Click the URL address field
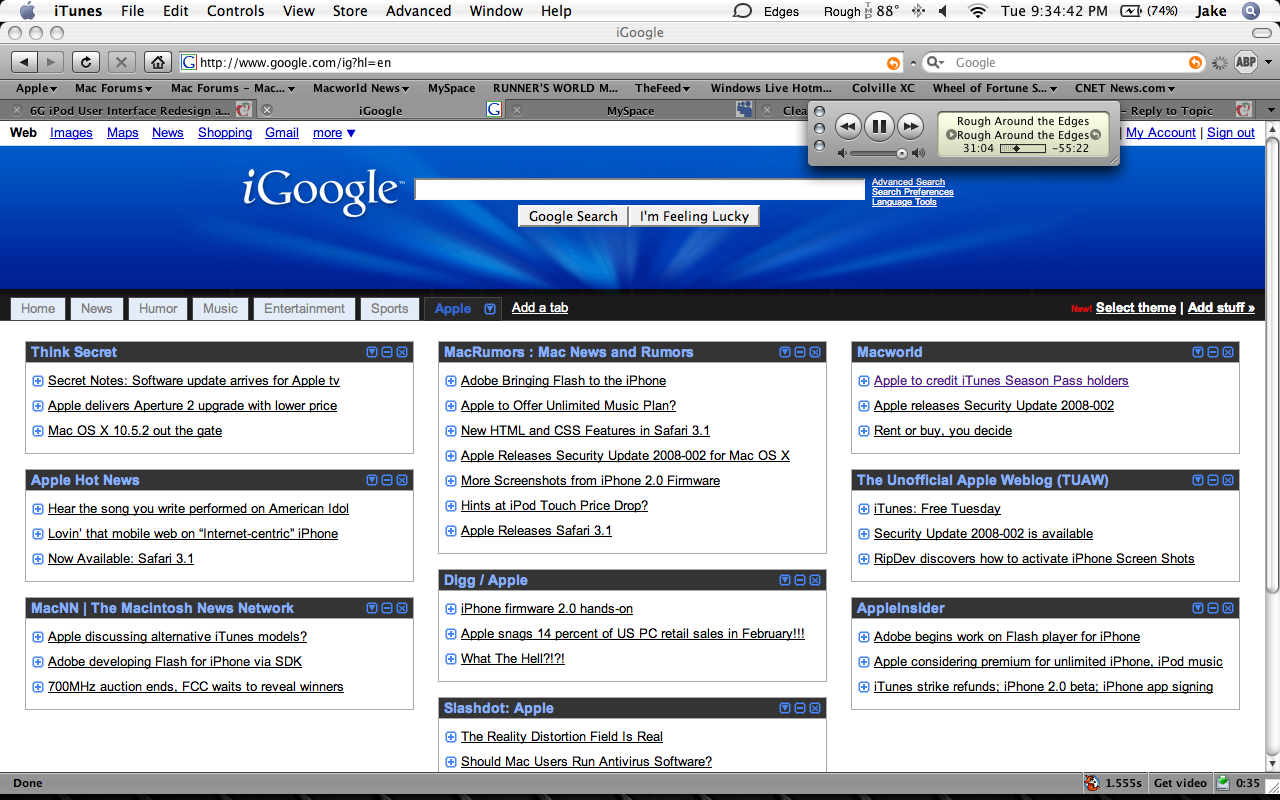 [x=540, y=62]
